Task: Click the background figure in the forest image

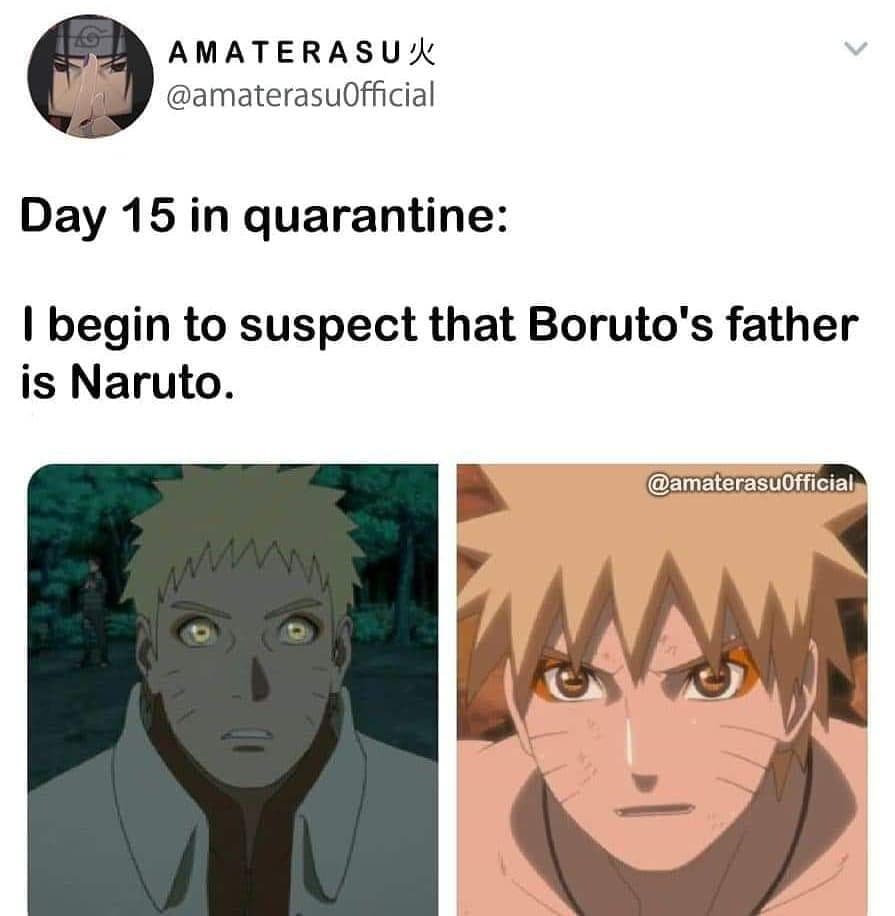Action: click(x=95, y=612)
